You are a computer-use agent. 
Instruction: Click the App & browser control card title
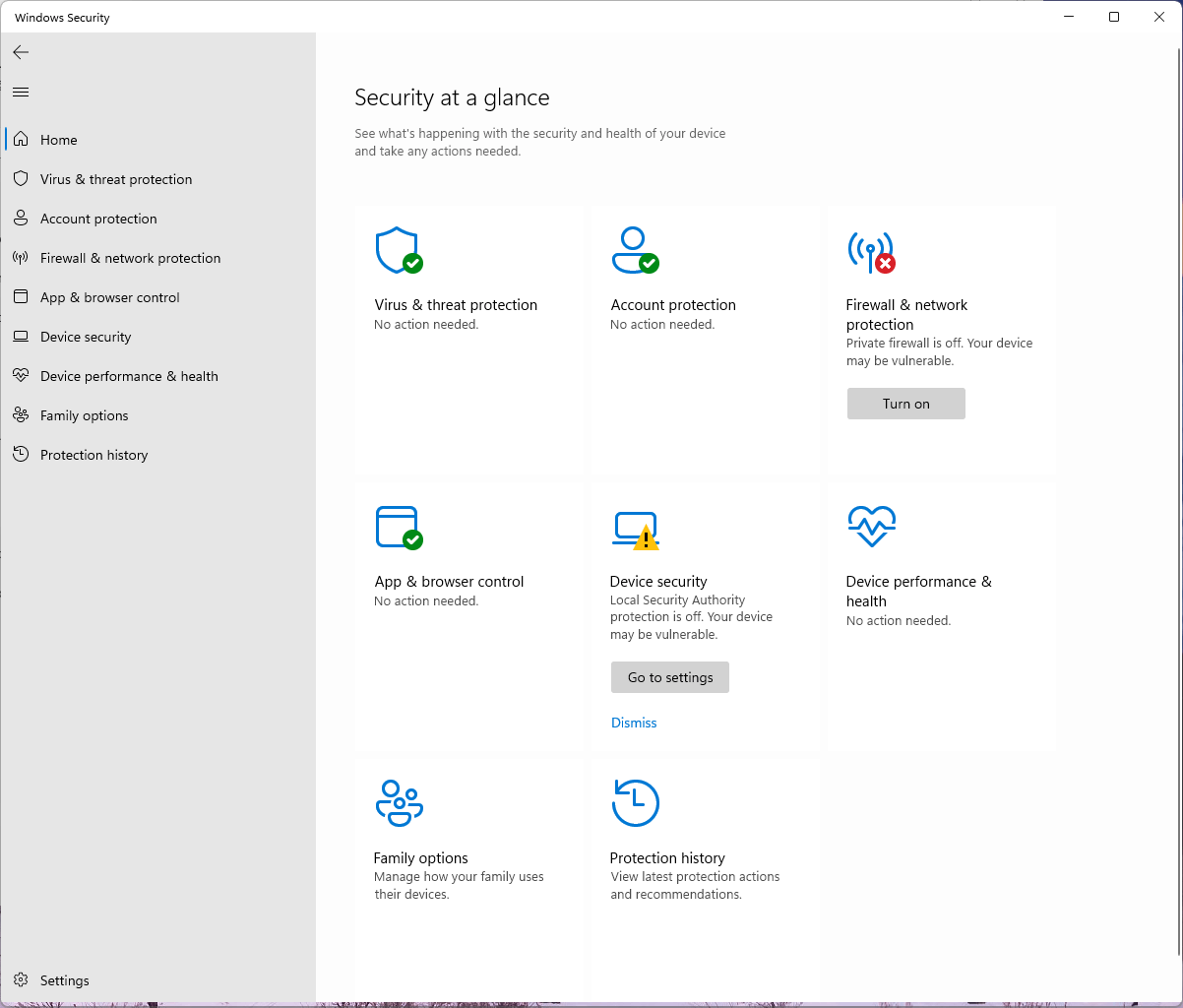(449, 582)
